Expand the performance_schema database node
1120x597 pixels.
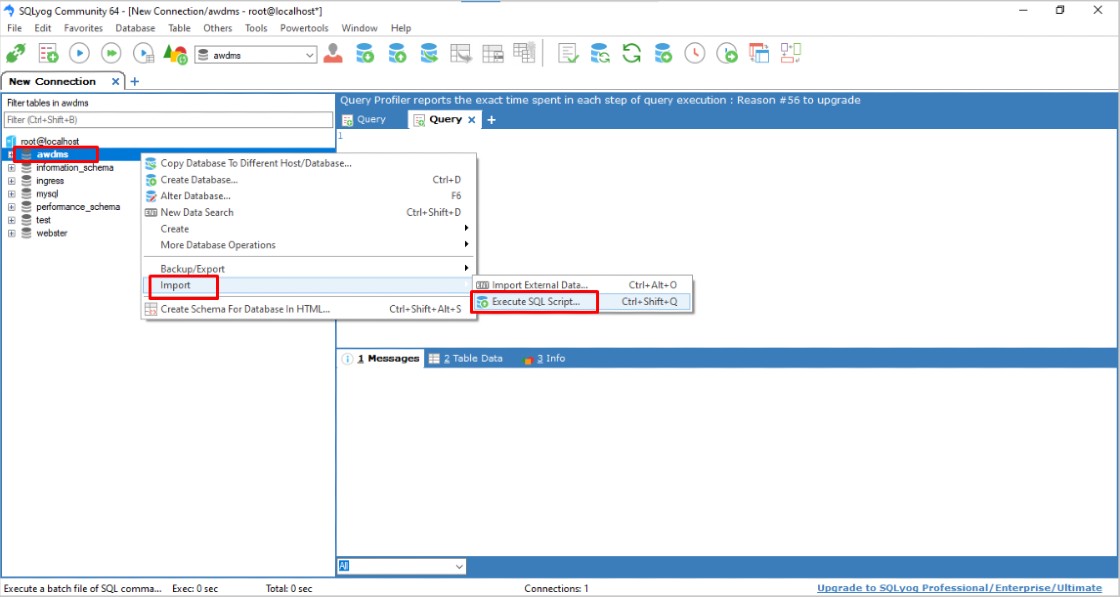pyautogui.click(x=11, y=207)
